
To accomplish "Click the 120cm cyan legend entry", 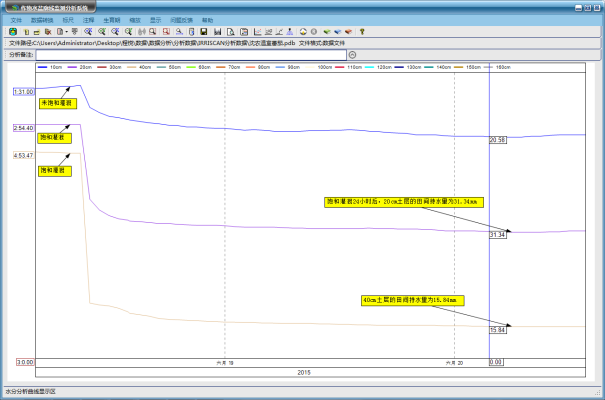I will click(x=378, y=67).
